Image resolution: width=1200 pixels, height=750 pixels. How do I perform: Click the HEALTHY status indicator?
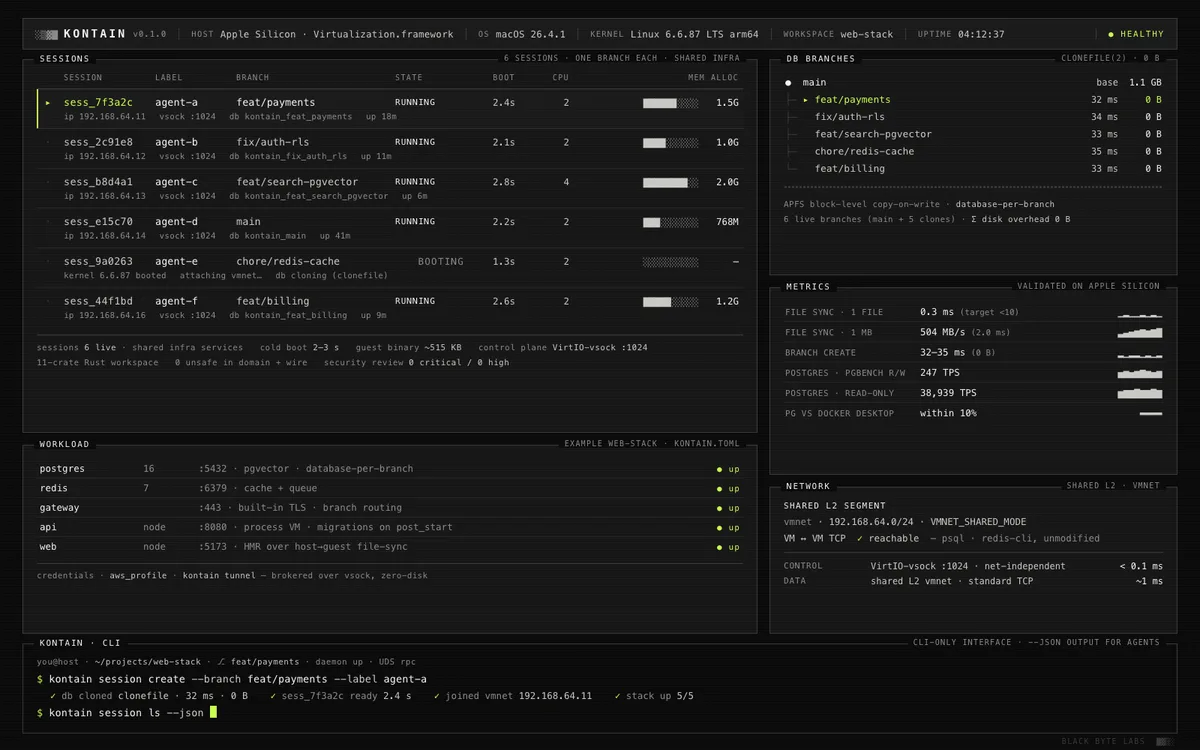pyautogui.click(x=1136, y=34)
